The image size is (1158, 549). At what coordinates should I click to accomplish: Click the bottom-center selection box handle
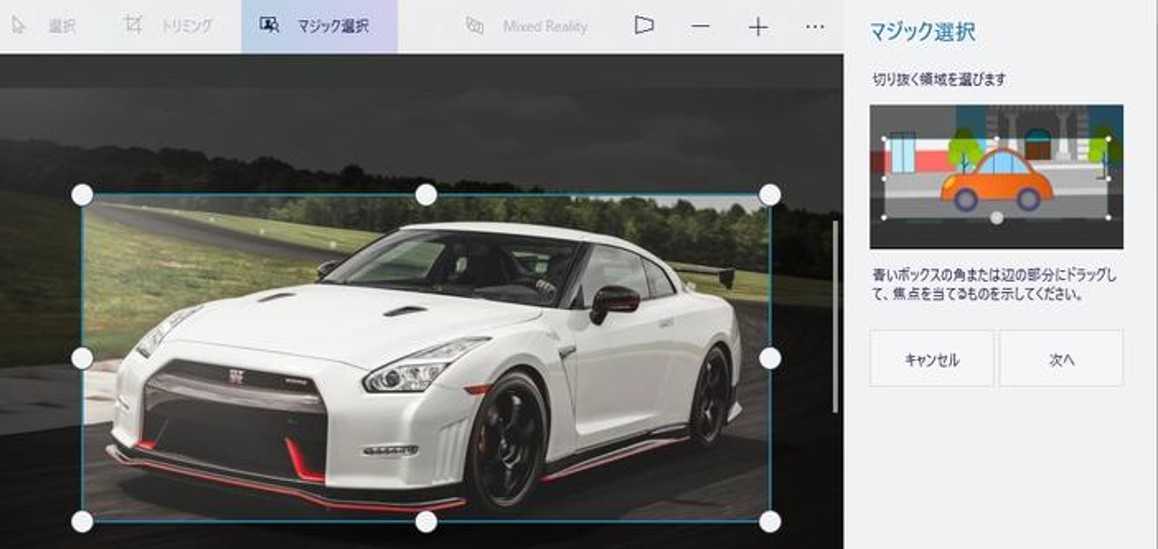tap(426, 521)
